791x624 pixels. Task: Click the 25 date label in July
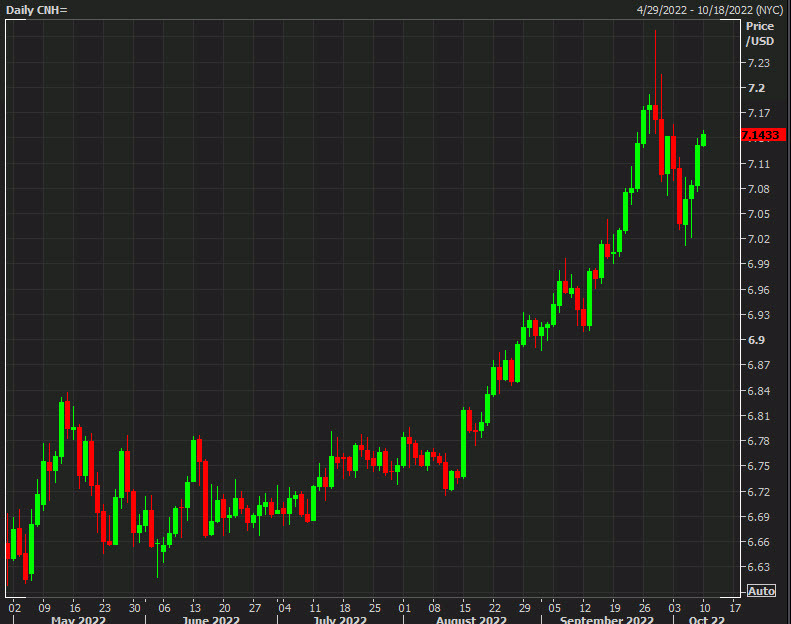[375, 608]
